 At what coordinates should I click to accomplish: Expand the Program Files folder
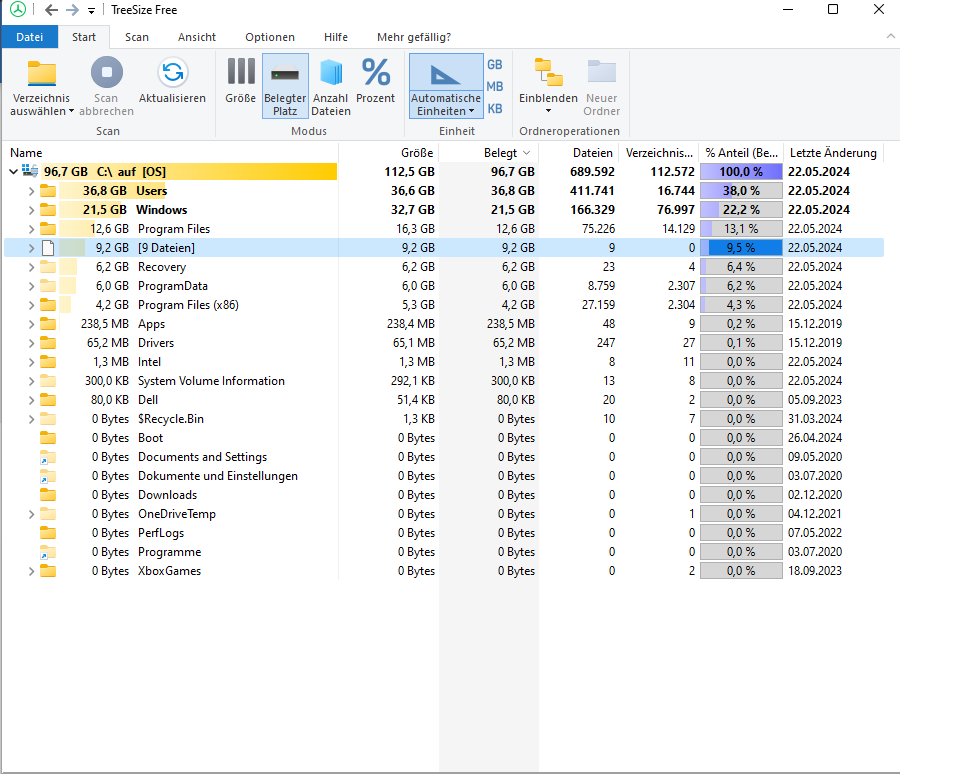[x=31, y=229]
